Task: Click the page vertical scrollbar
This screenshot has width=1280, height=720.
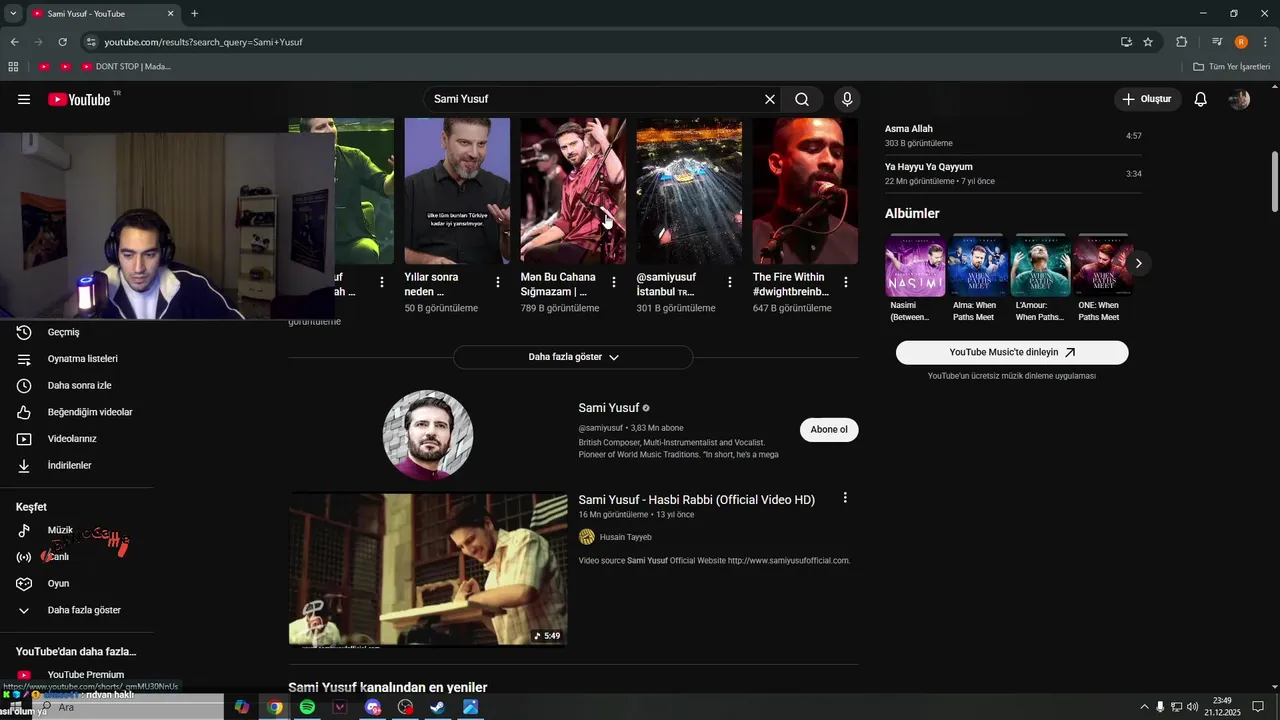Action: click(x=1275, y=181)
